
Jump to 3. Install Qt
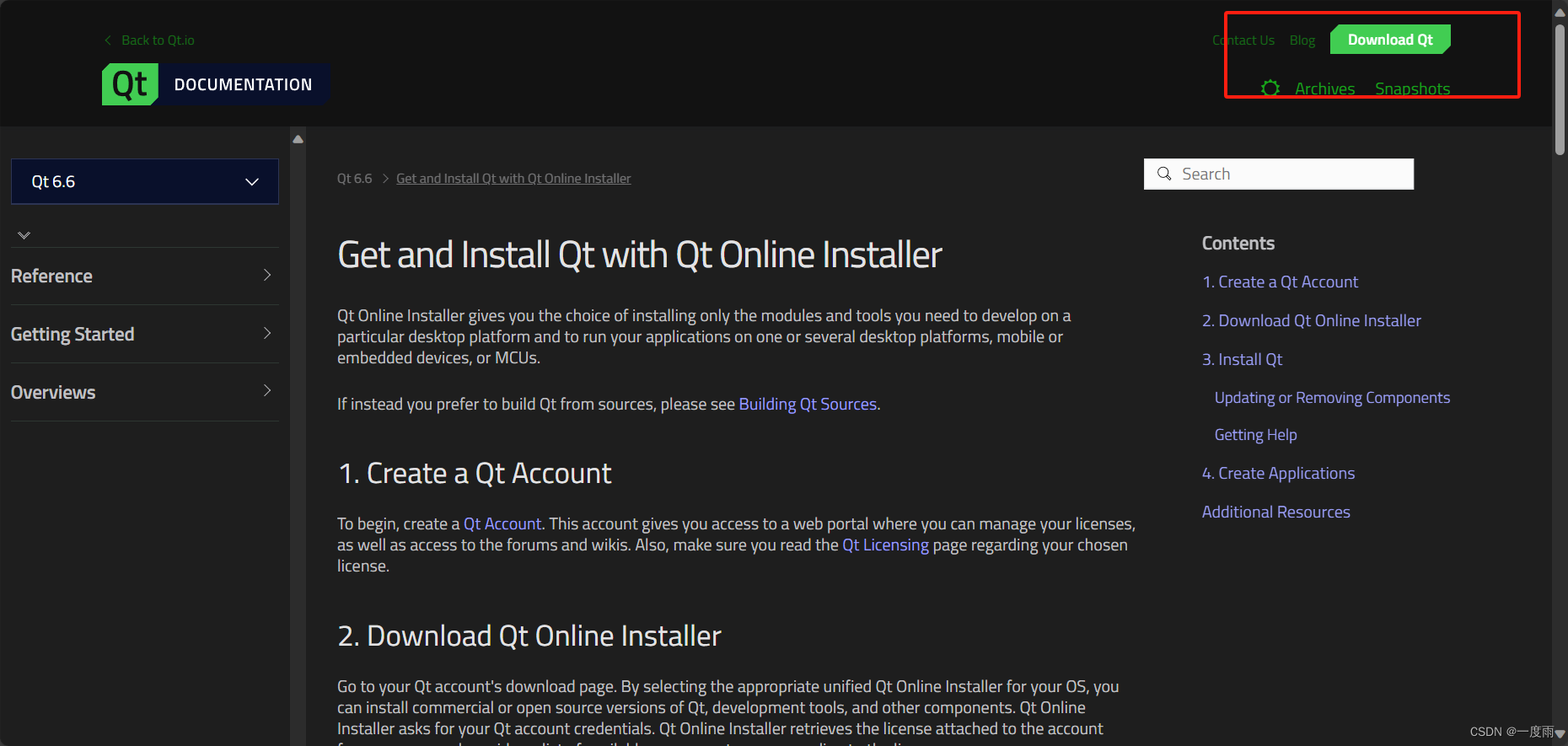[1242, 360]
